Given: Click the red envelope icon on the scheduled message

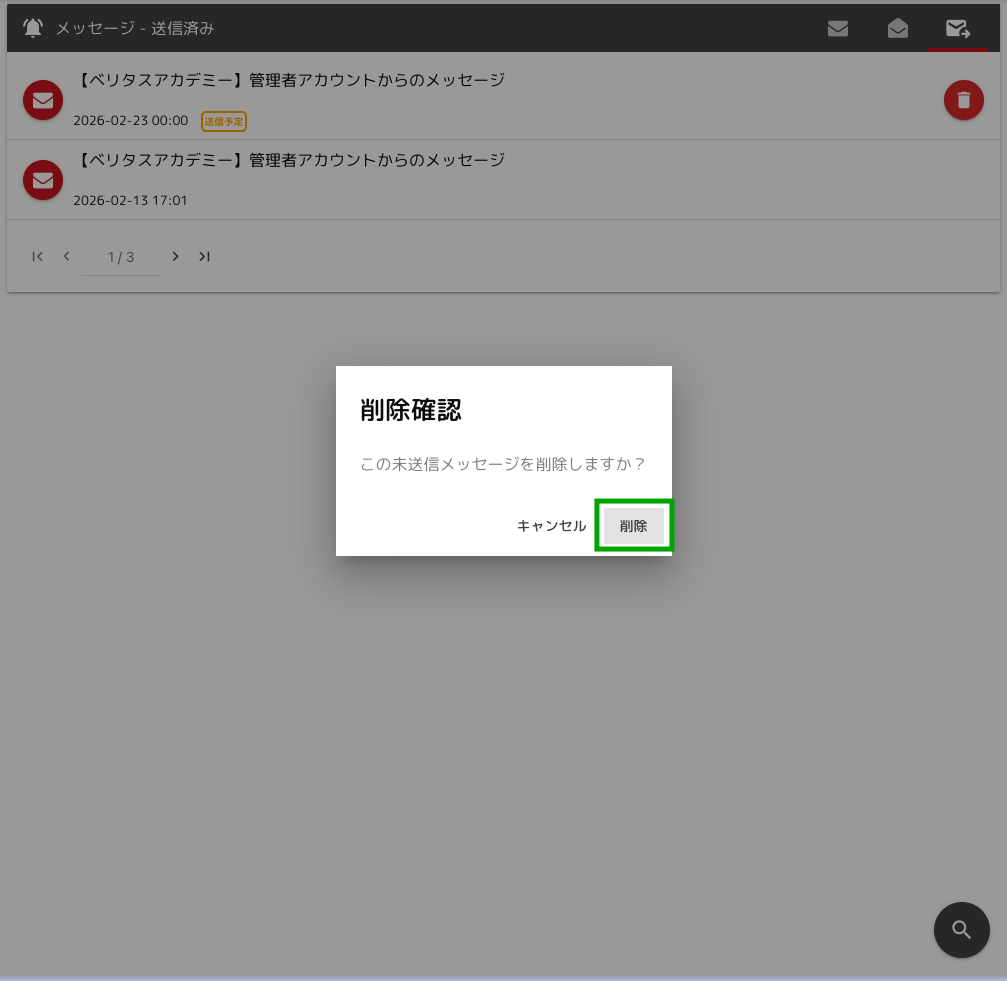Looking at the screenshot, I should coord(43,100).
